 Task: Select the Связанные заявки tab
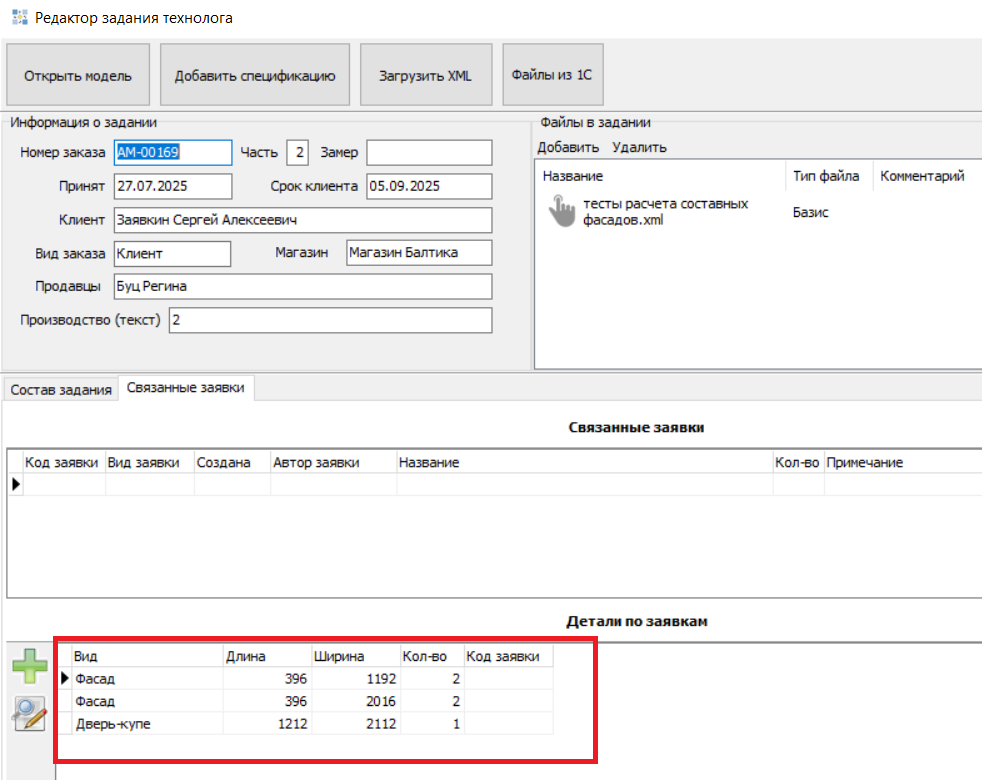coord(186,389)
